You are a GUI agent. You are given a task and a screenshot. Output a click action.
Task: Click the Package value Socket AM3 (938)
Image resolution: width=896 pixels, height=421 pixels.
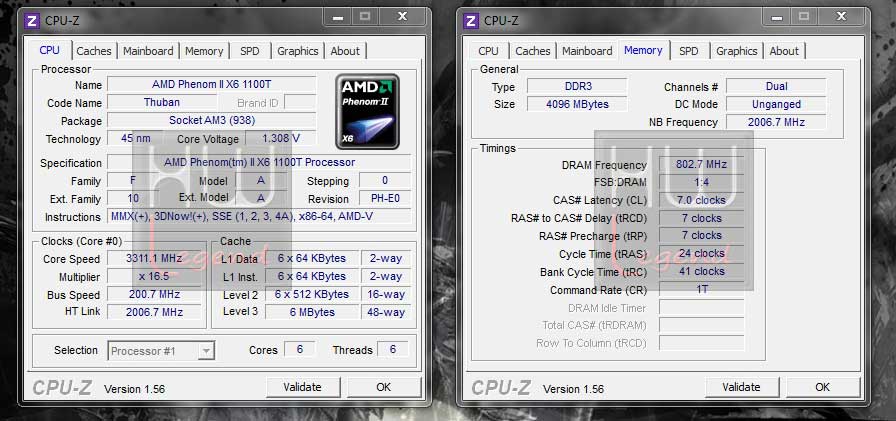pyautogui.click(x=211, y=121)
